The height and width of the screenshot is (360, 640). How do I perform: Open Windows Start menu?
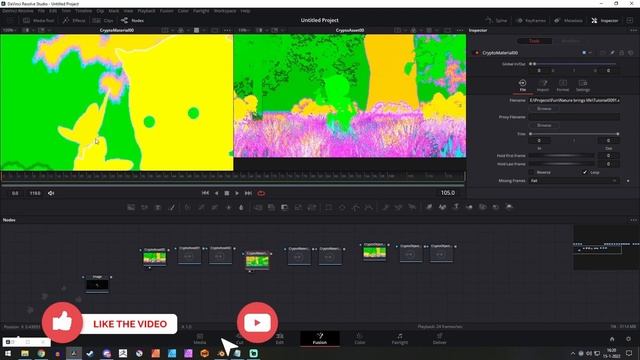point(8,353)
